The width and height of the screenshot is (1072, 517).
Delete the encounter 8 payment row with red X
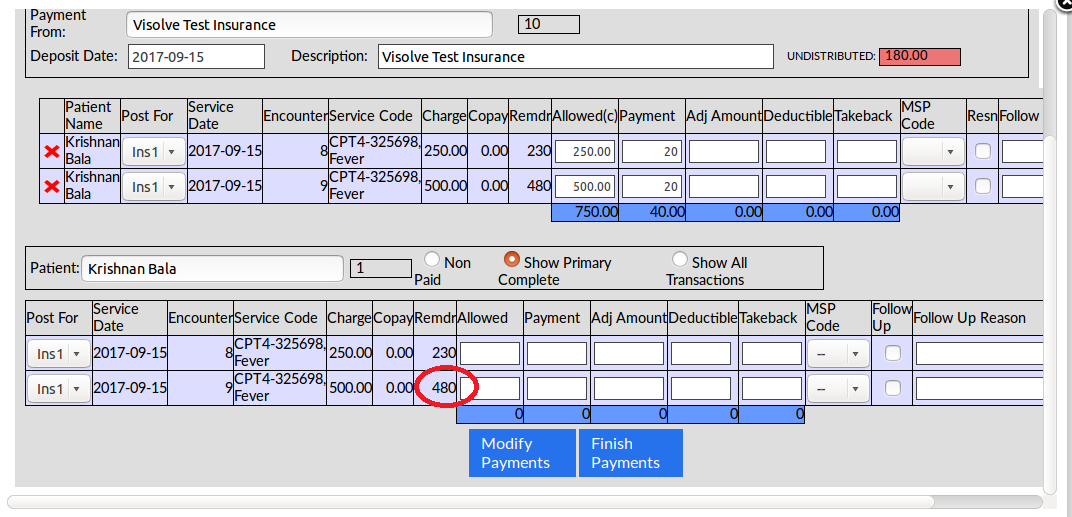coord(52,152)
